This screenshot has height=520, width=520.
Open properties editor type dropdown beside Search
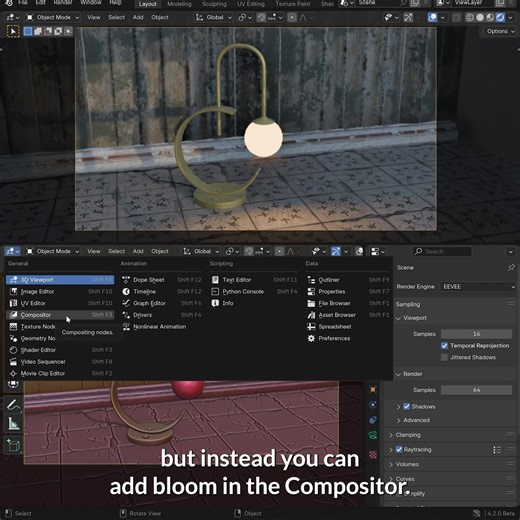point(378,251)
